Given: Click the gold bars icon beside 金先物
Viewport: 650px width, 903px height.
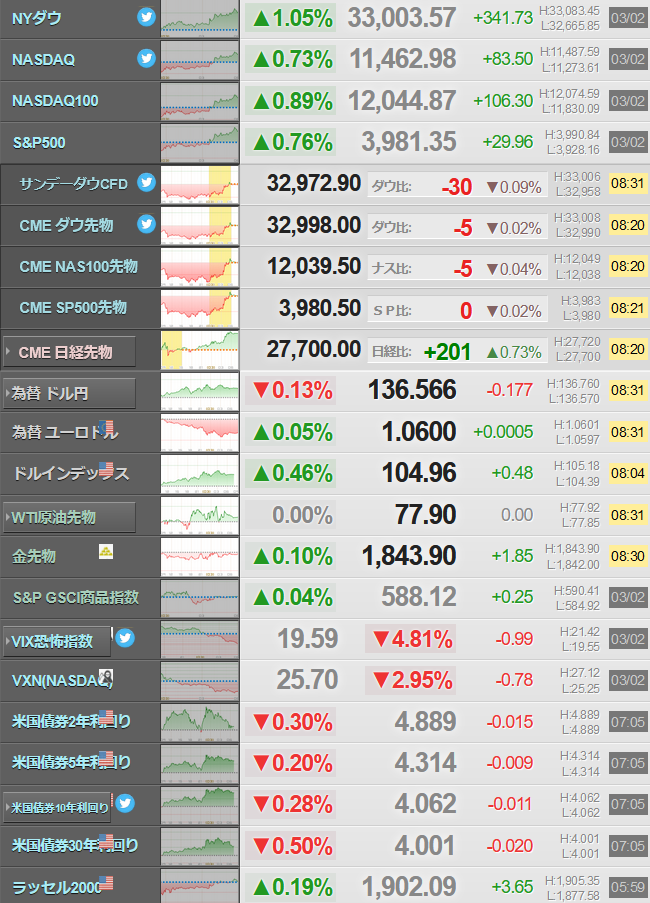Looking at the screenshot, I should point(106,552).
